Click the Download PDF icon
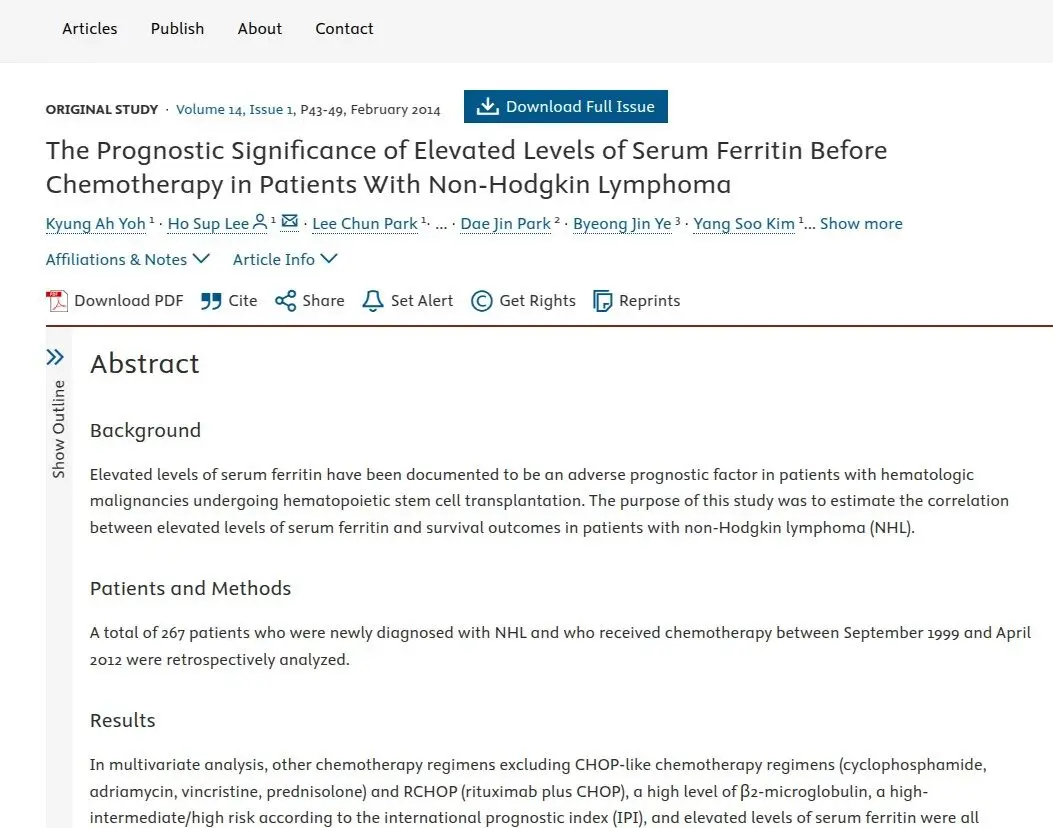 coord(57,301)
